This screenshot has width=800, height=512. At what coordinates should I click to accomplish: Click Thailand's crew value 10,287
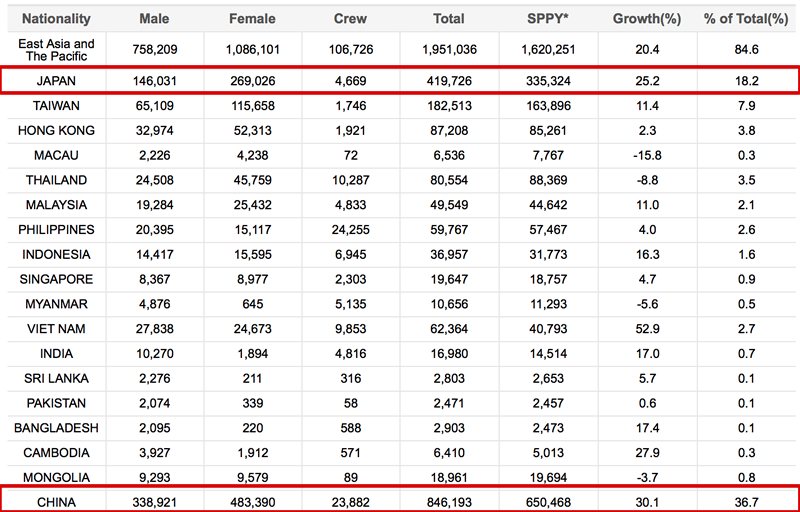pyautogui.click(x=350, y=180)
